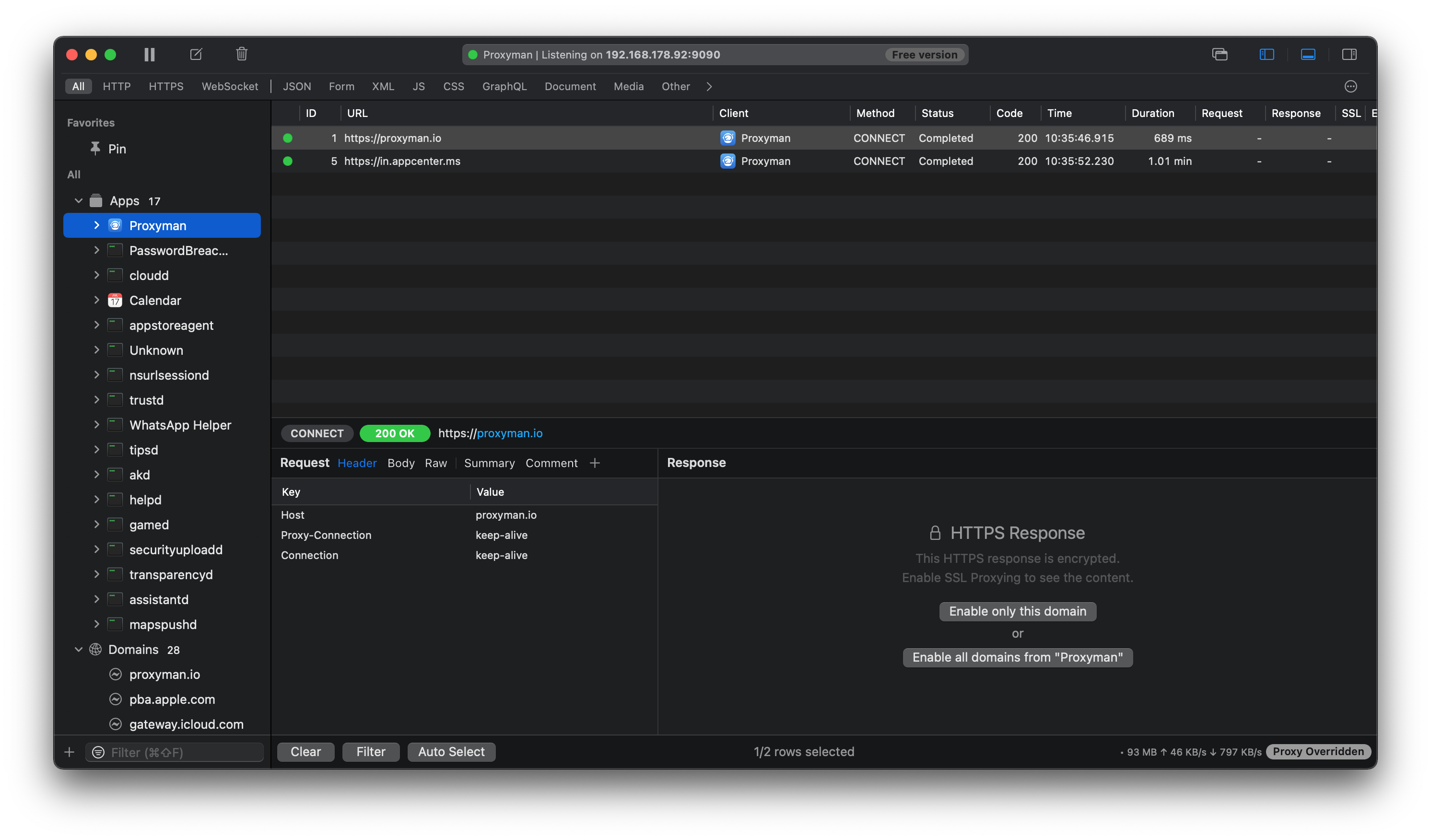
Task: Select Unknown in the apps list
Action: click(x=162, y=350)
